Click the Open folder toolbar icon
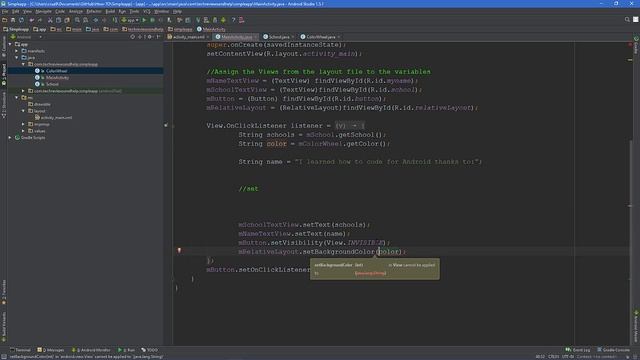Viewport: 640px width, 360px height. pos(4,20)
